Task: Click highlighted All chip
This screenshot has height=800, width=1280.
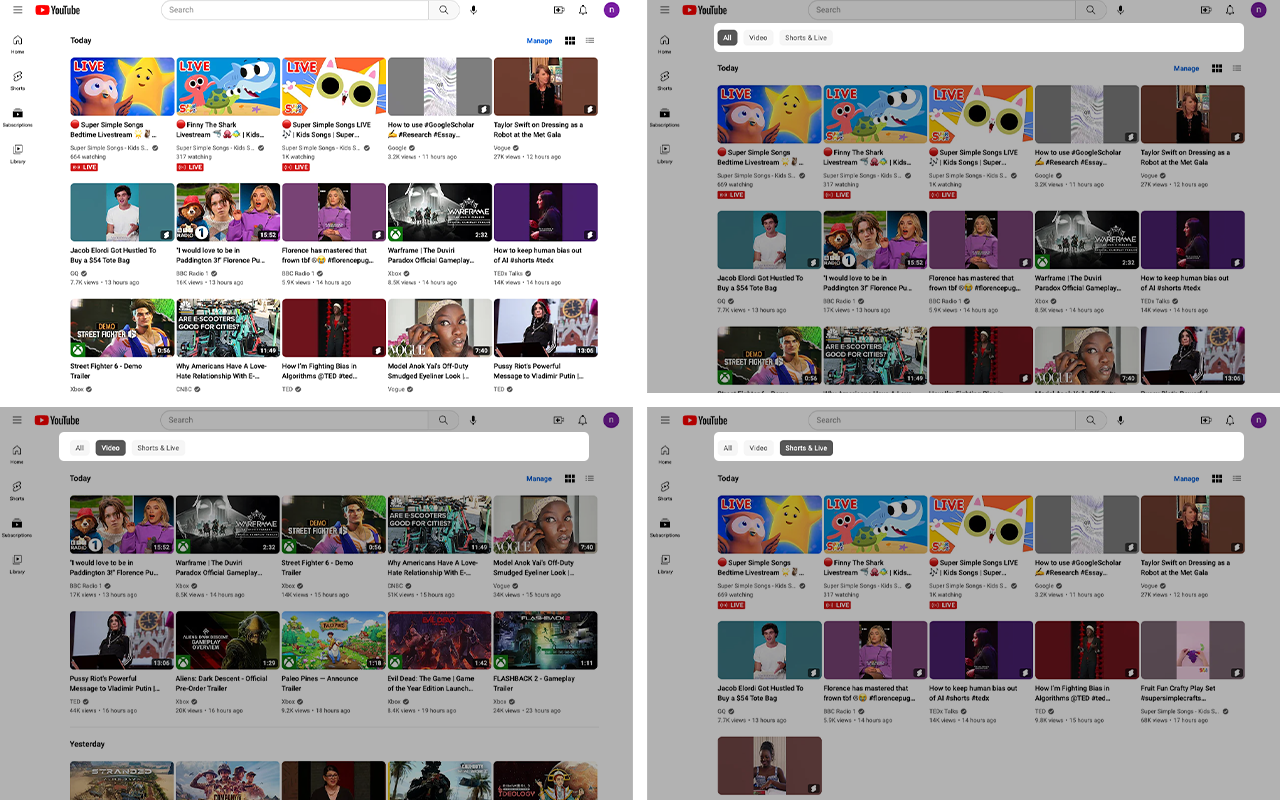Action: pyautogui.click(x=727, y=38)
